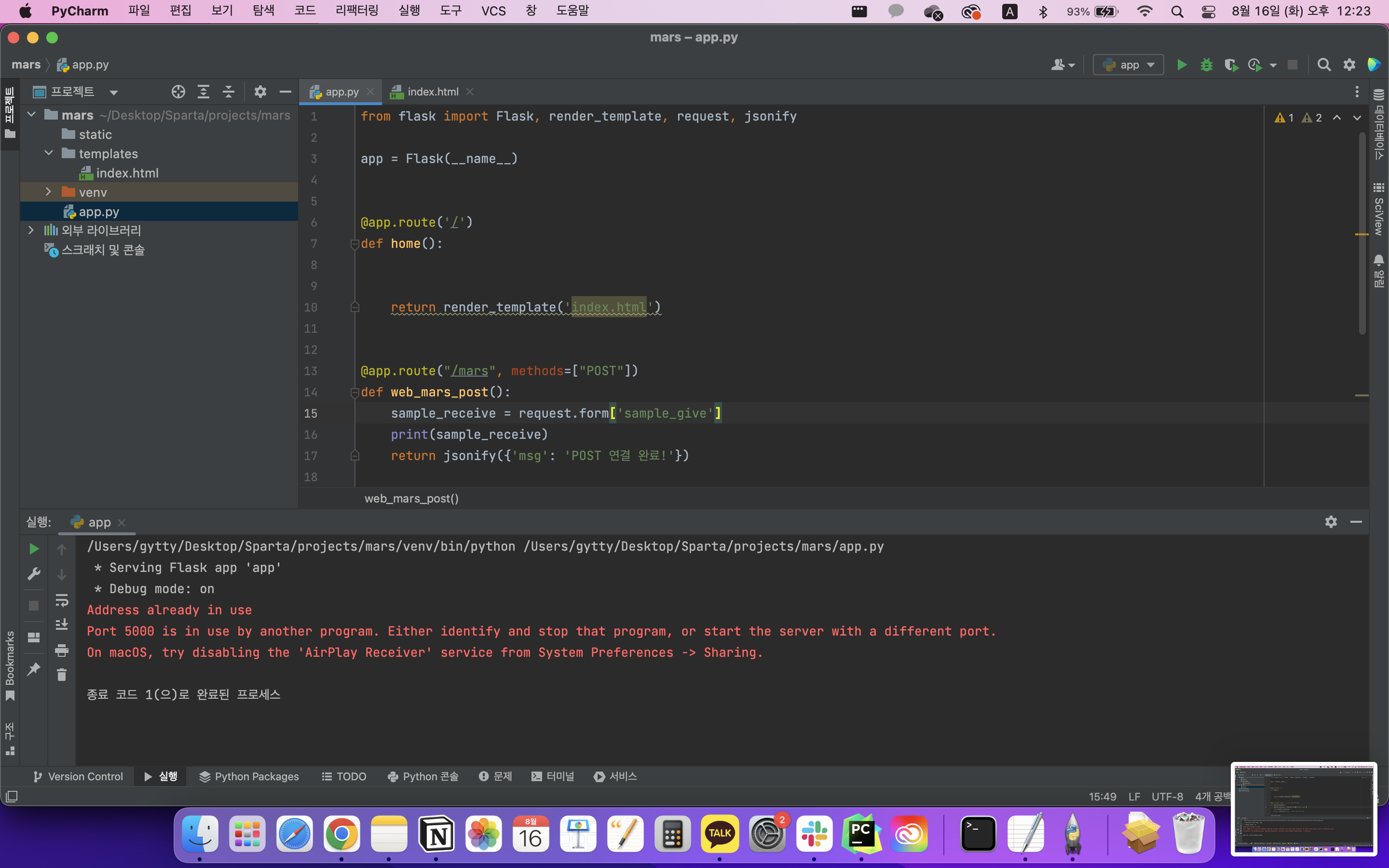This screenshot has height=868, width=1389.
Task: Switch to the index.html editor tab
Action: [x=432, y=92]
